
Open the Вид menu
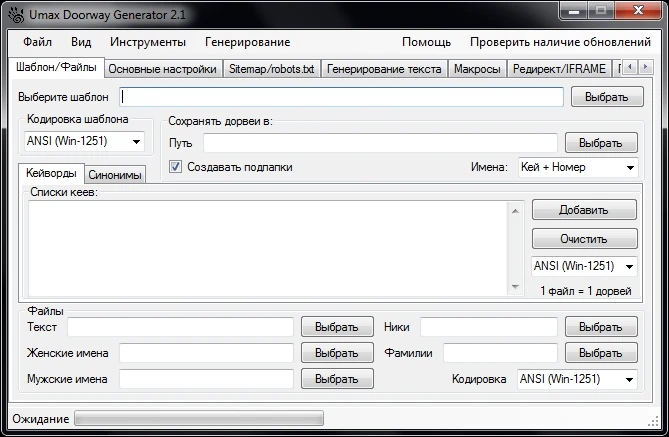tap(81, 42)
